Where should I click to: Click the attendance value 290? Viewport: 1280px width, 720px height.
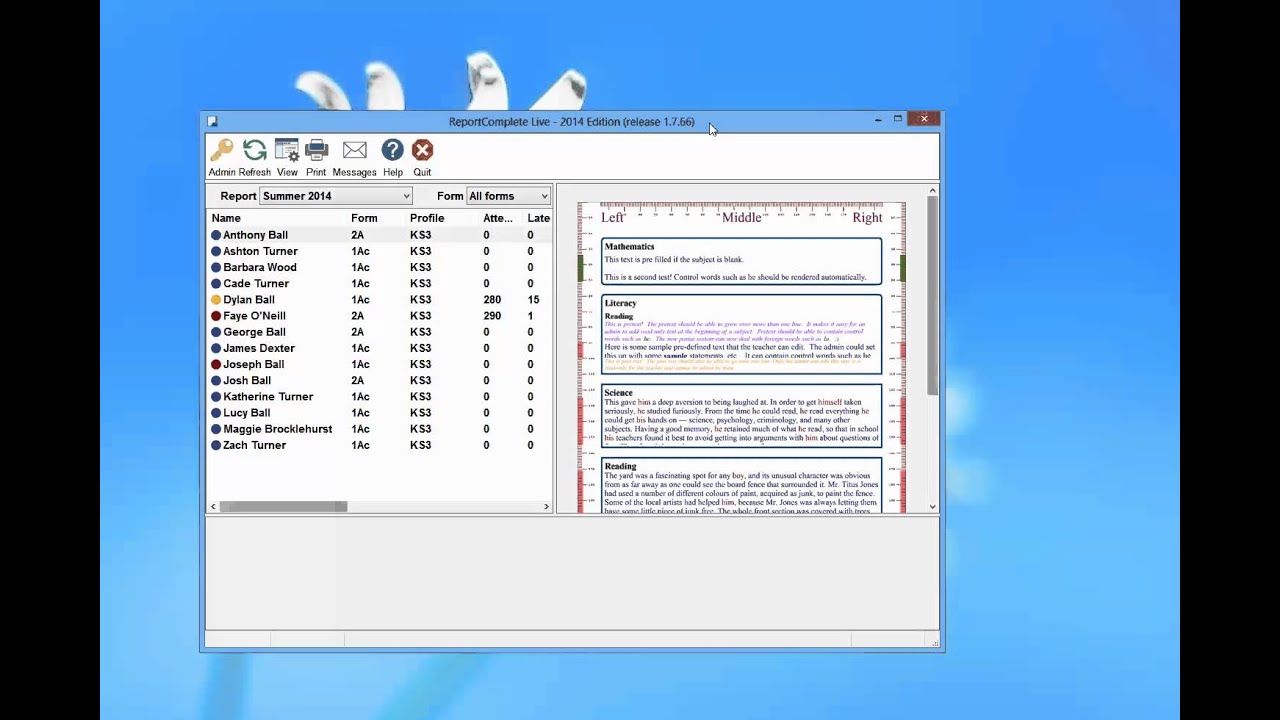tap(492, 316)
